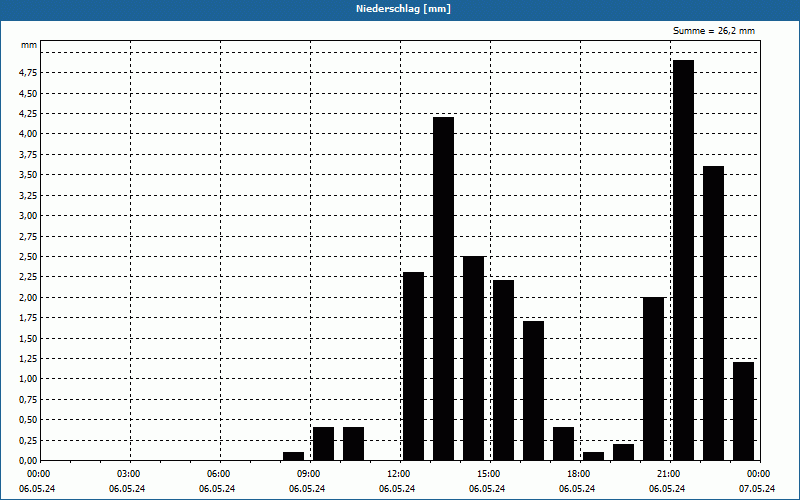Click the 09:00 x-axis time label
Screen dimensions: 800x500
(308, 474)
